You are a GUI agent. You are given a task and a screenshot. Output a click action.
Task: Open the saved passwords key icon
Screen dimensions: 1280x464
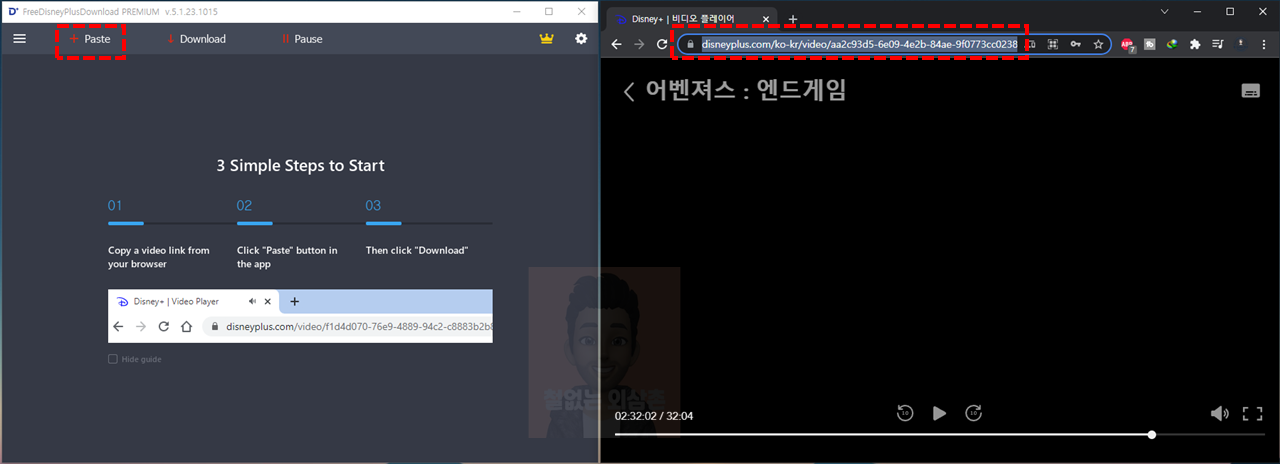[1075, 44]
